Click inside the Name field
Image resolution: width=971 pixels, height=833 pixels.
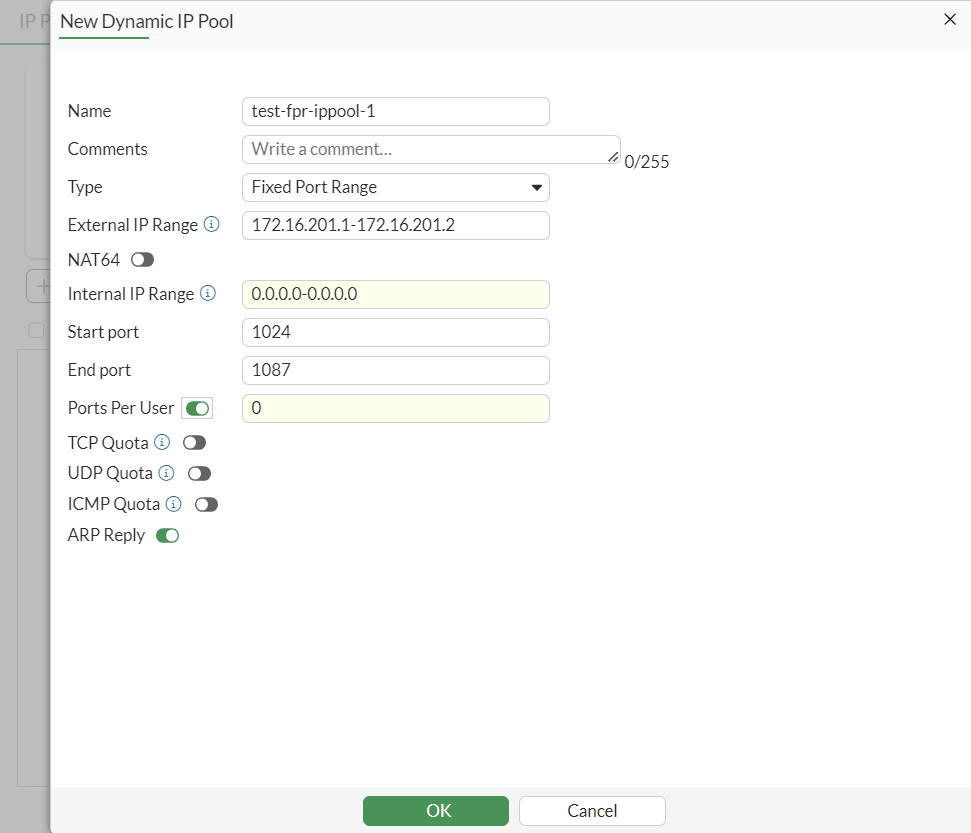coord(395,111)
